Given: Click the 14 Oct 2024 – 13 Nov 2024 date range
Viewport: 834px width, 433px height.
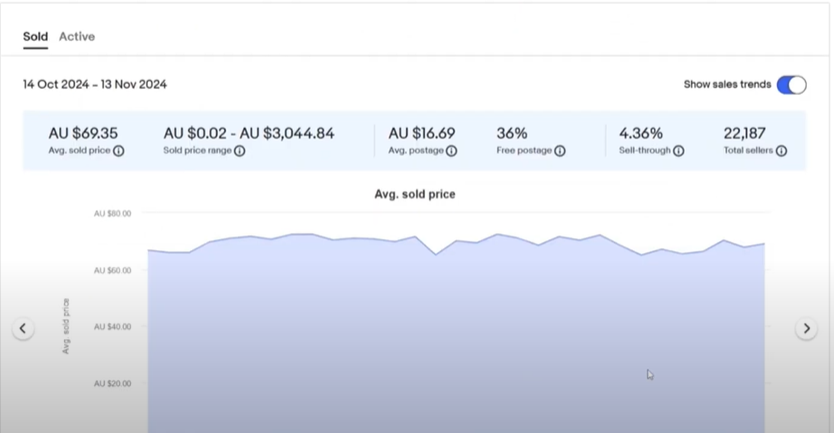Looking at the screenshot, I should [x=95, y=85].
